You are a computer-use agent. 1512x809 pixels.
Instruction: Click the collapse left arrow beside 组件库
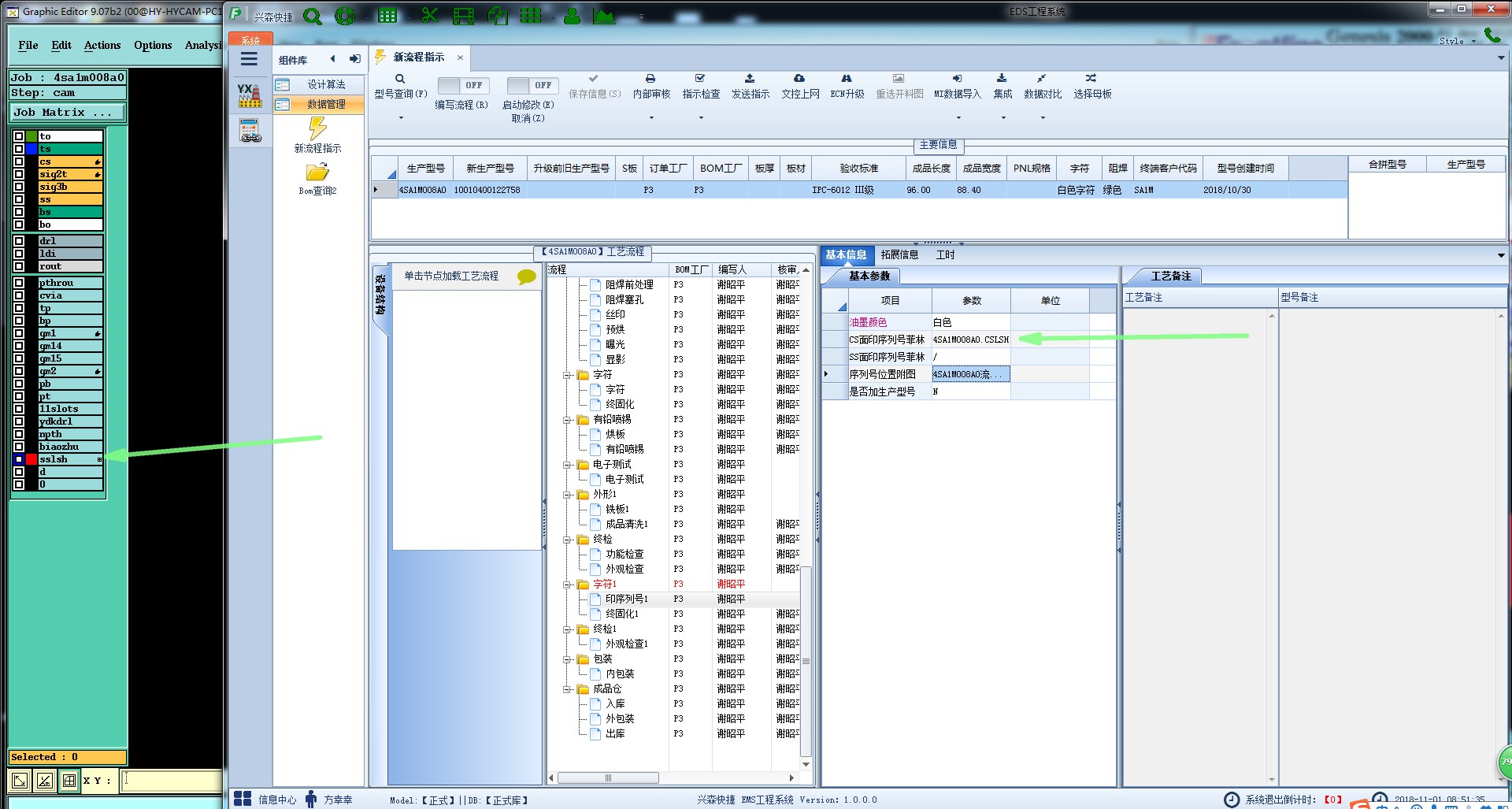pyautogui.click(x=332, y=59)
